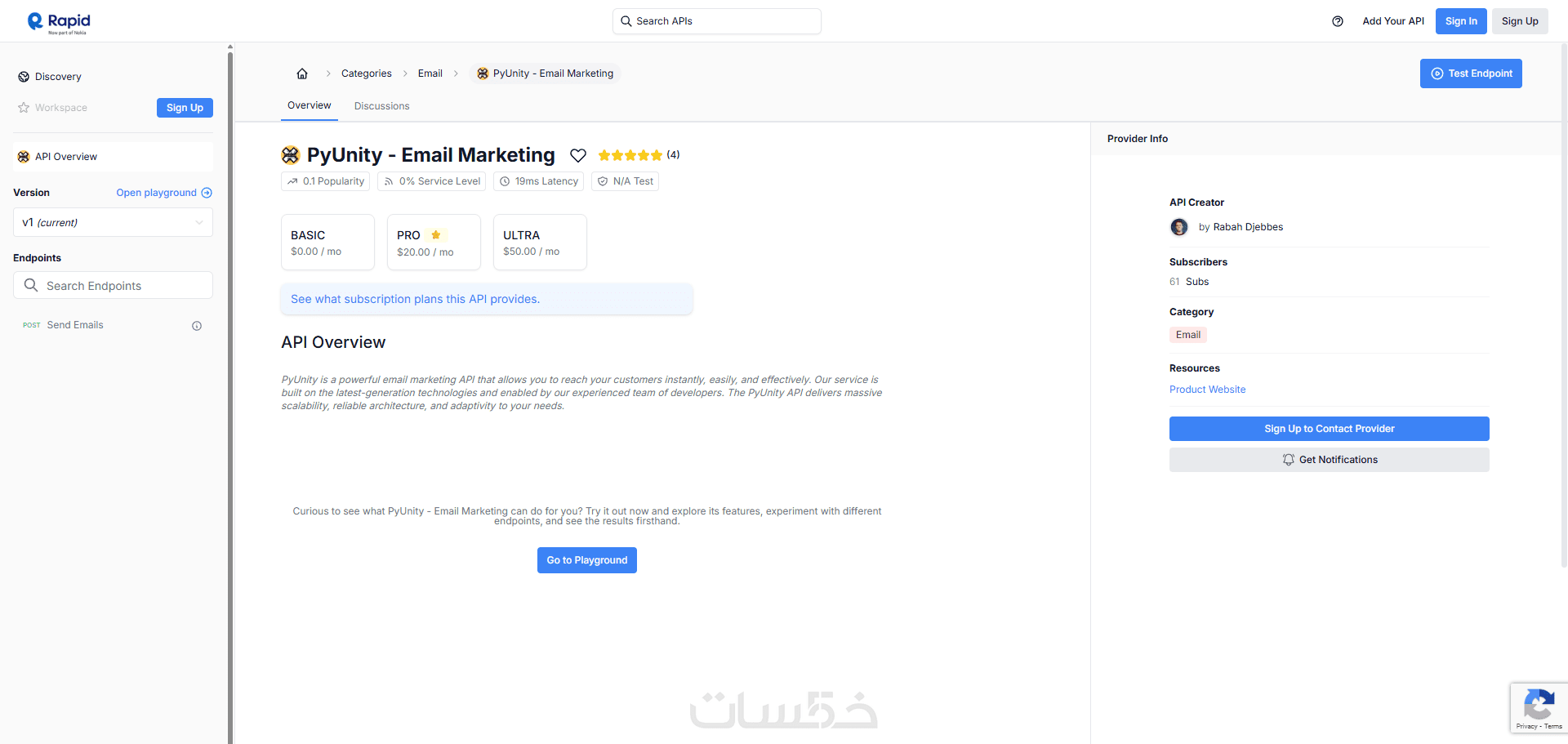Click the Test Endpoint button
This screenshot has height=744, width=1568.
[1471, 74]
